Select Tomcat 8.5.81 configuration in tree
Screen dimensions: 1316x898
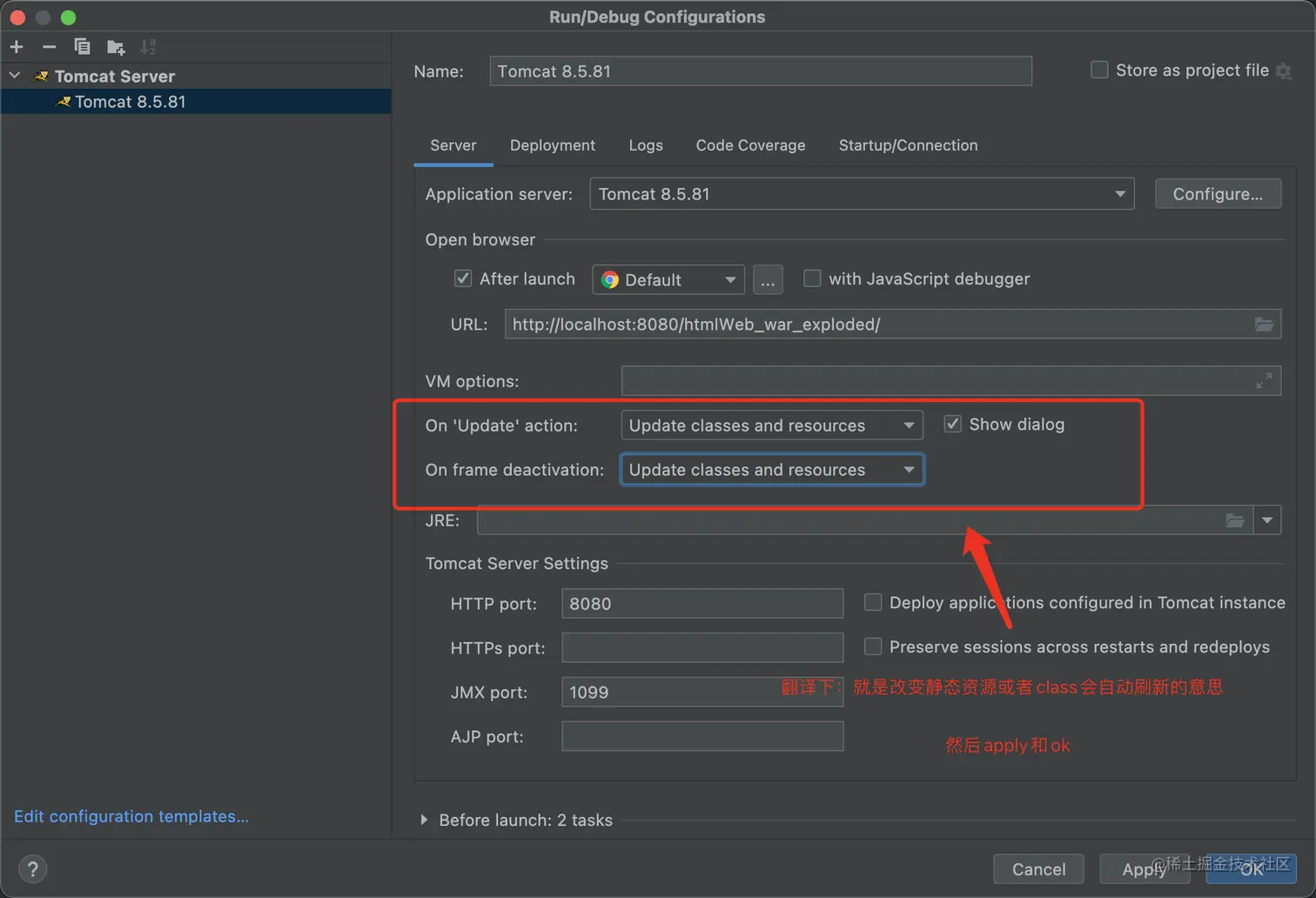(x=196, y=102)
